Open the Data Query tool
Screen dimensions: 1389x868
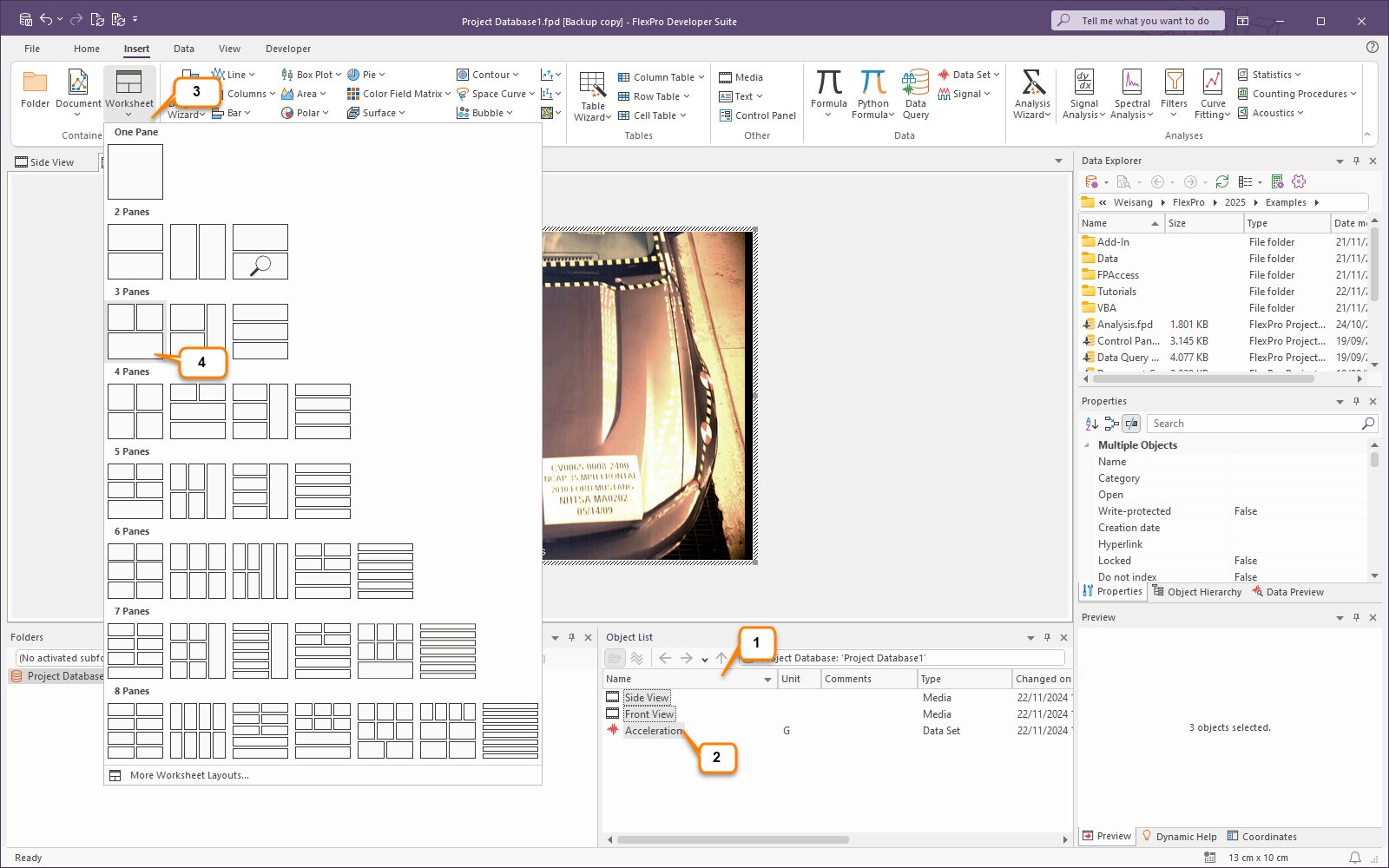pyautogui.click(x=915, y=83)
